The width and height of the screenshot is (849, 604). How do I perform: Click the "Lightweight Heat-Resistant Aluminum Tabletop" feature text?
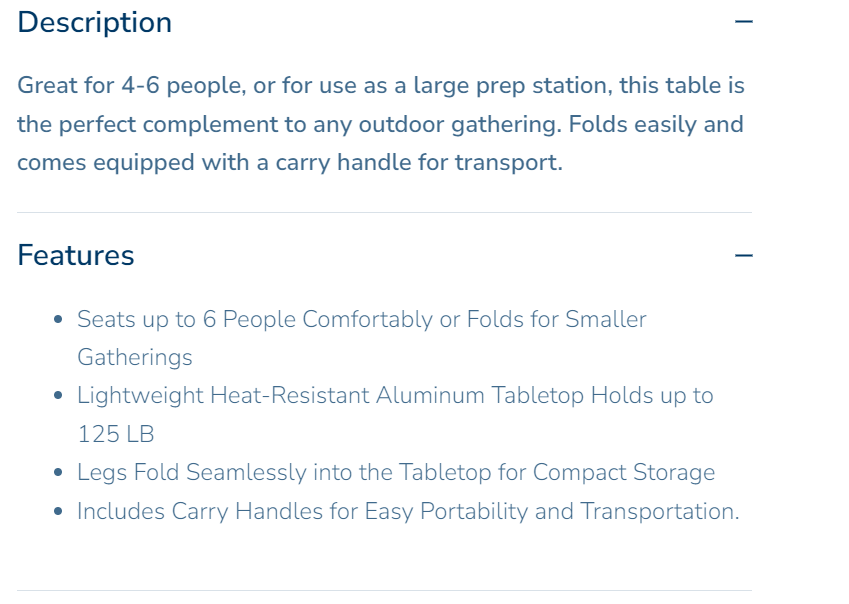394,396
